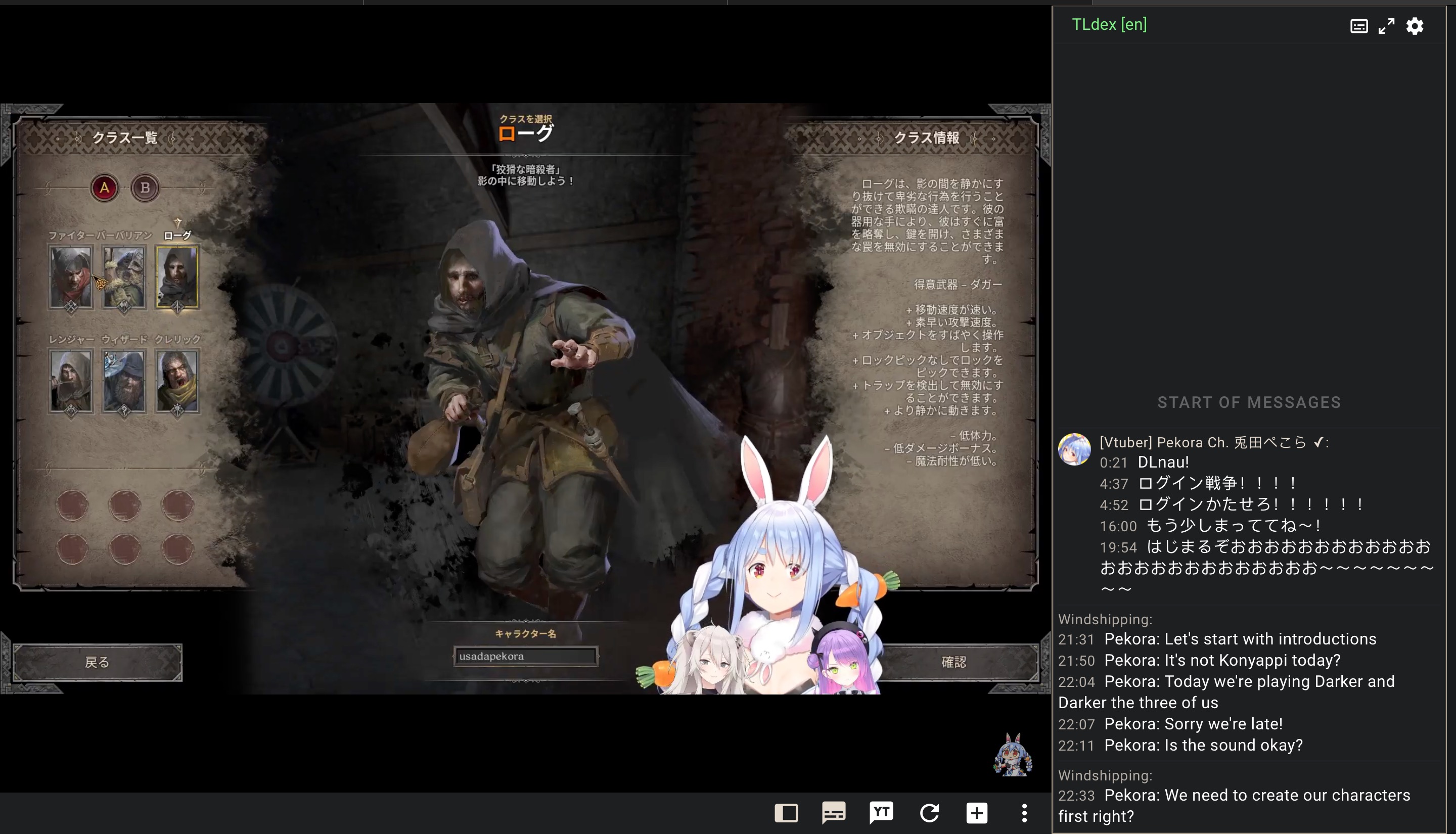
Task: Toggle the TL chat bubble icon
Action: tap(833, 812)
